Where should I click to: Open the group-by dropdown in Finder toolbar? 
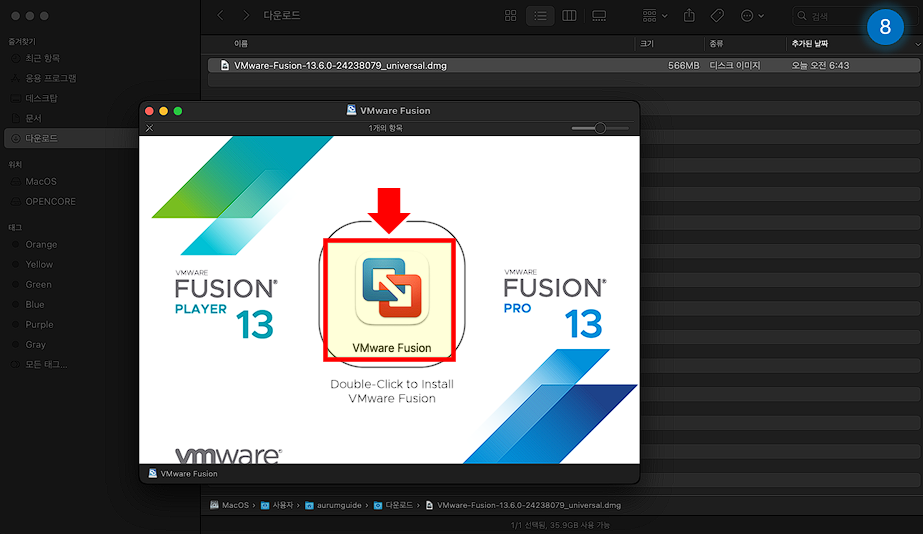pos(655,16)
